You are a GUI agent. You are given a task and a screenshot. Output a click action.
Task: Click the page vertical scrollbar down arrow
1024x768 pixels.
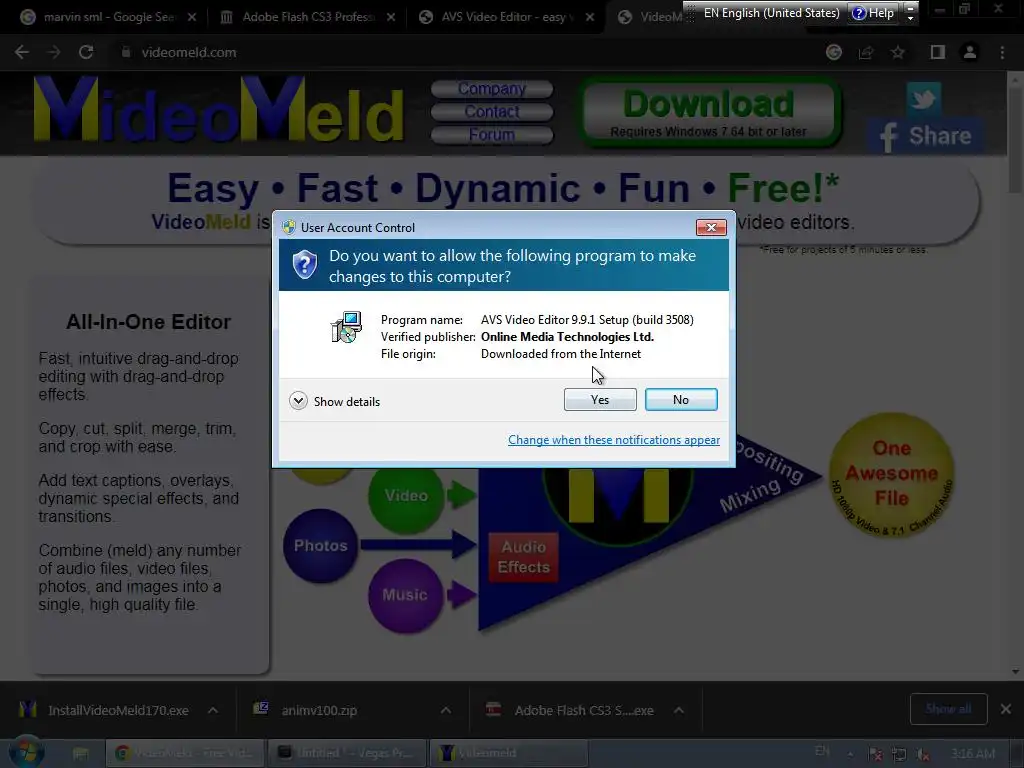click(x=1016, y=672)
